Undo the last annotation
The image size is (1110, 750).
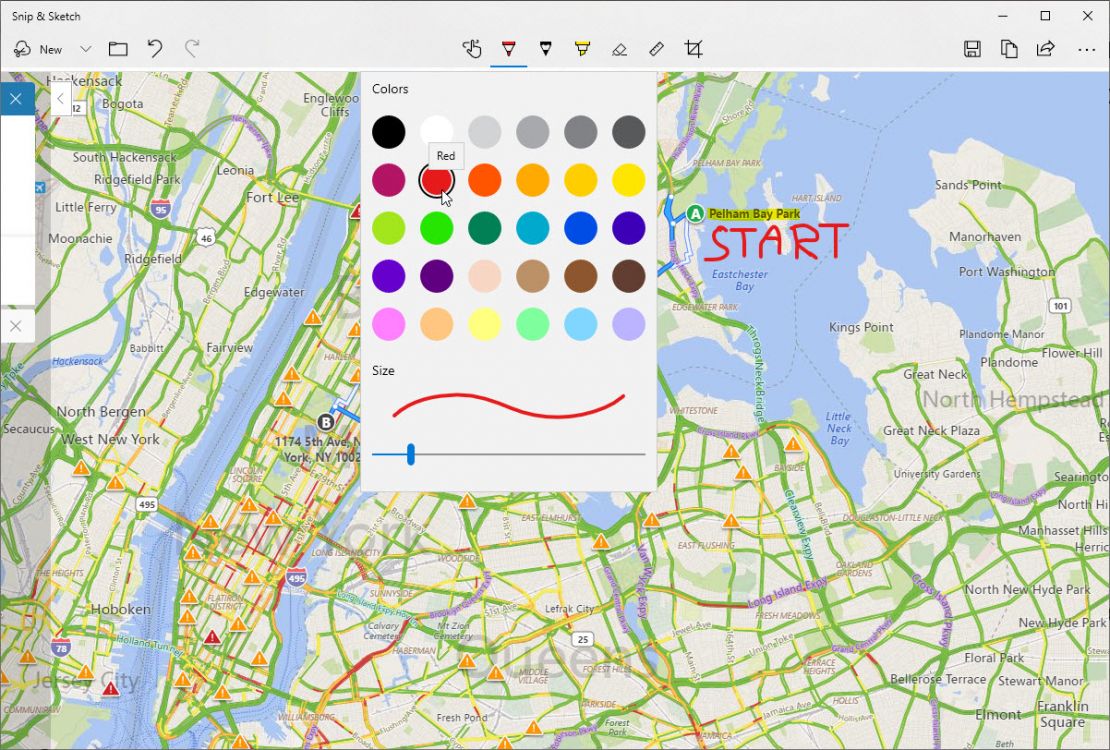pos(154,48)
